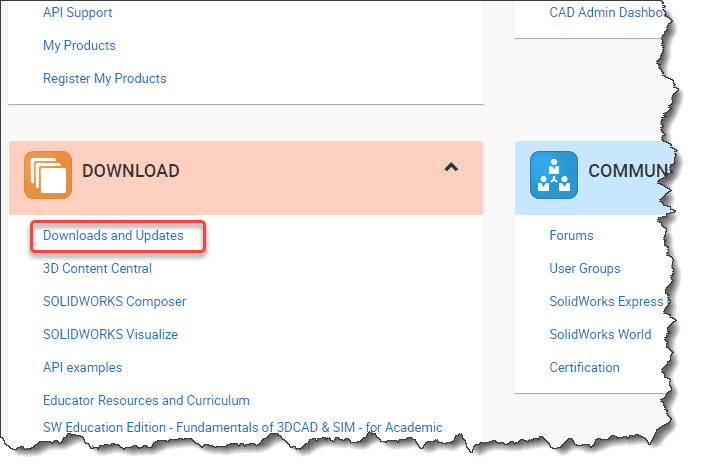Click the orange Download section icon
This screenshot has width=703, height=476.
tap(48, 175)
